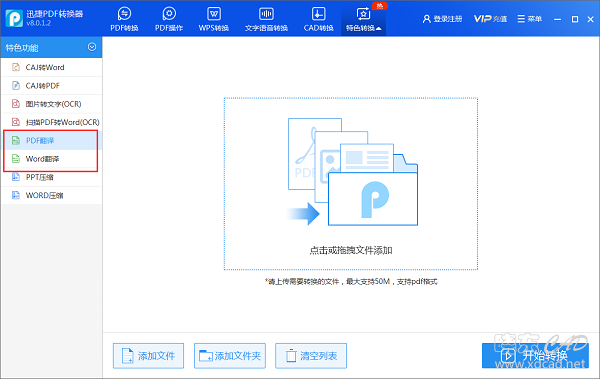Click the 清空列表 button

(311, 356)
